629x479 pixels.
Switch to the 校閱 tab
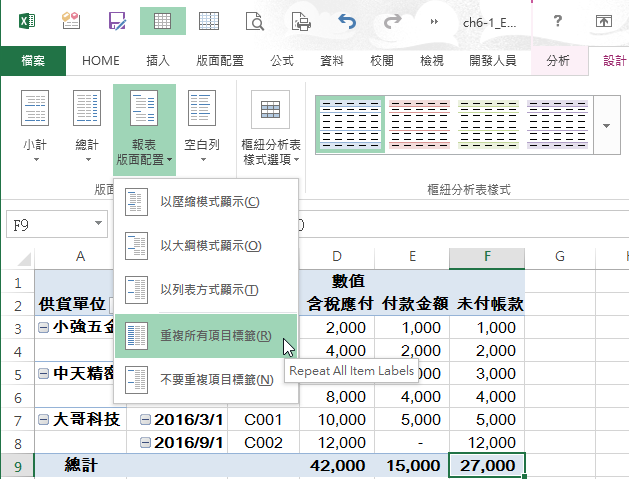pyautogui.click(x=381, y=61)
